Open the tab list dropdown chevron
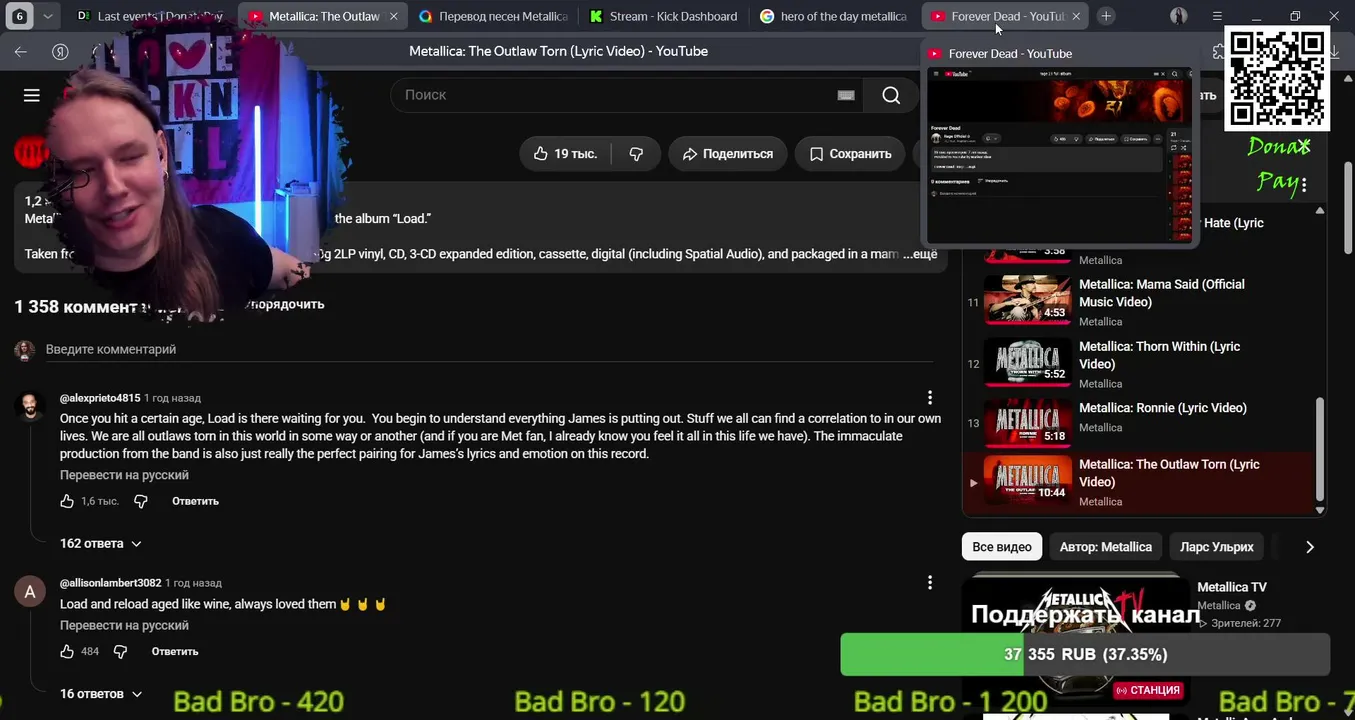 tap(48, 16)
